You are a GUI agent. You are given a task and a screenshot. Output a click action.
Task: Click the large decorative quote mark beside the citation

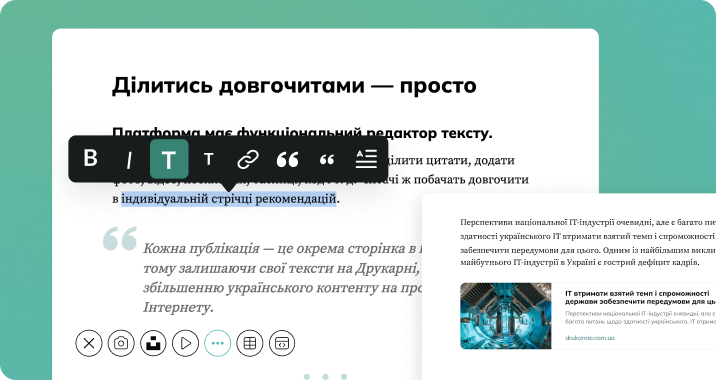coord(120,238)
